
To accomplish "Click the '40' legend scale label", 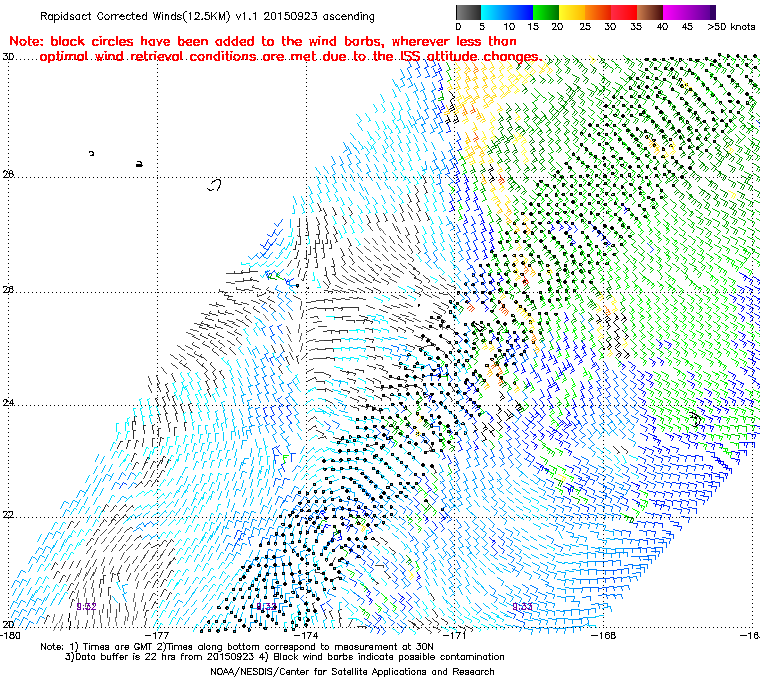I will point(662,27).
